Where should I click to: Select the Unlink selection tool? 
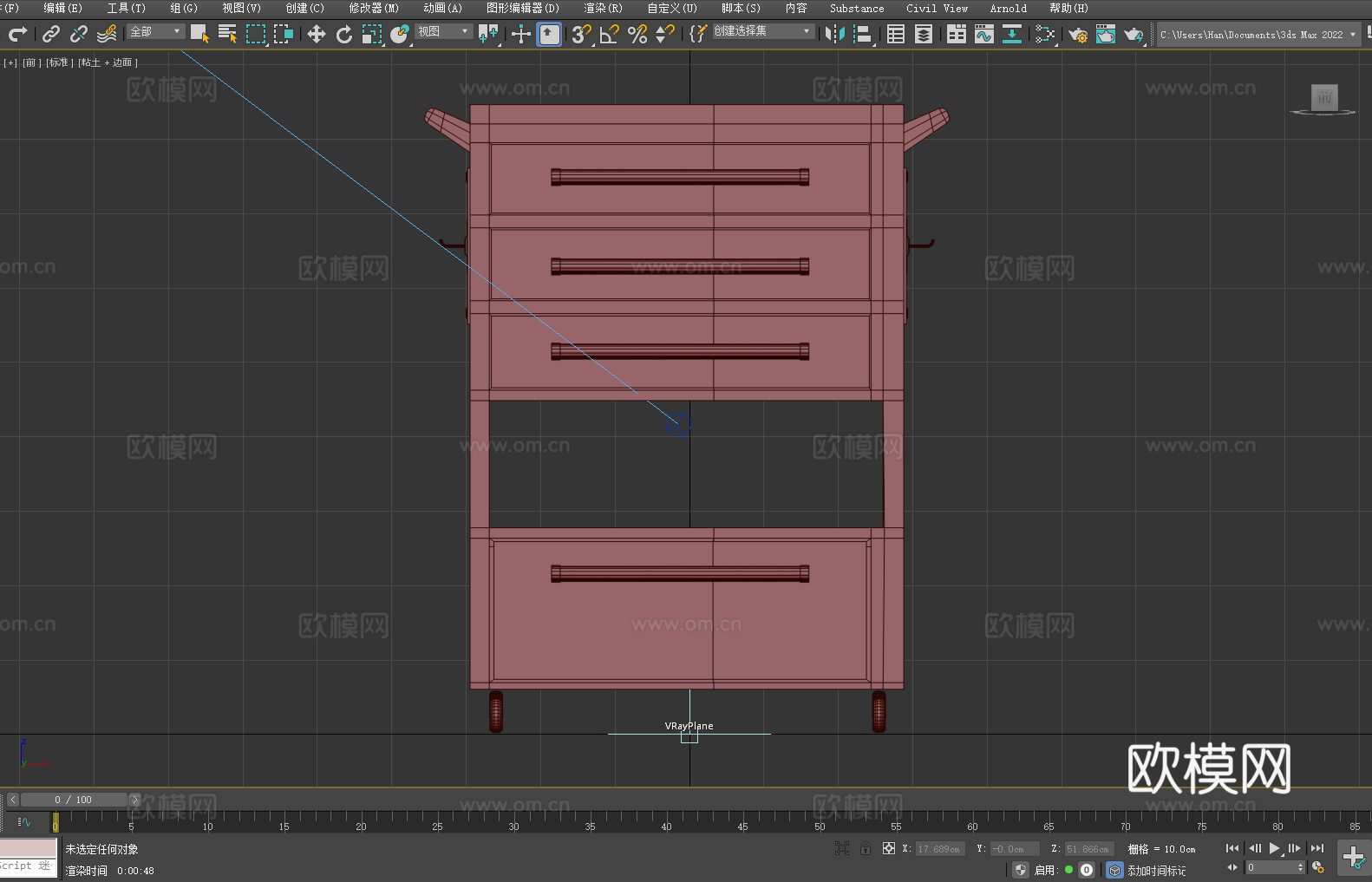point(79,34)
